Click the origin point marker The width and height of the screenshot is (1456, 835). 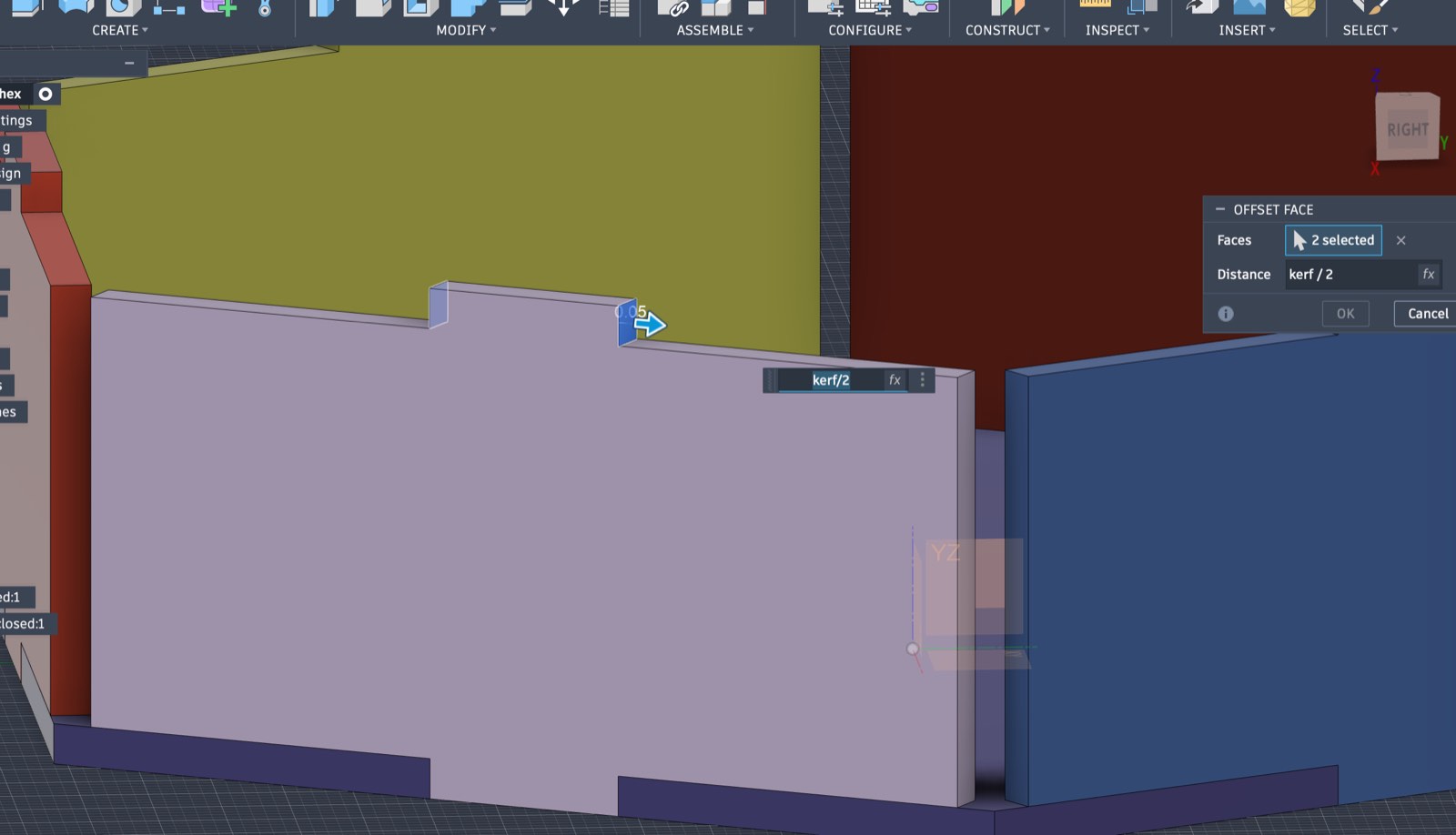coord(913,649)
